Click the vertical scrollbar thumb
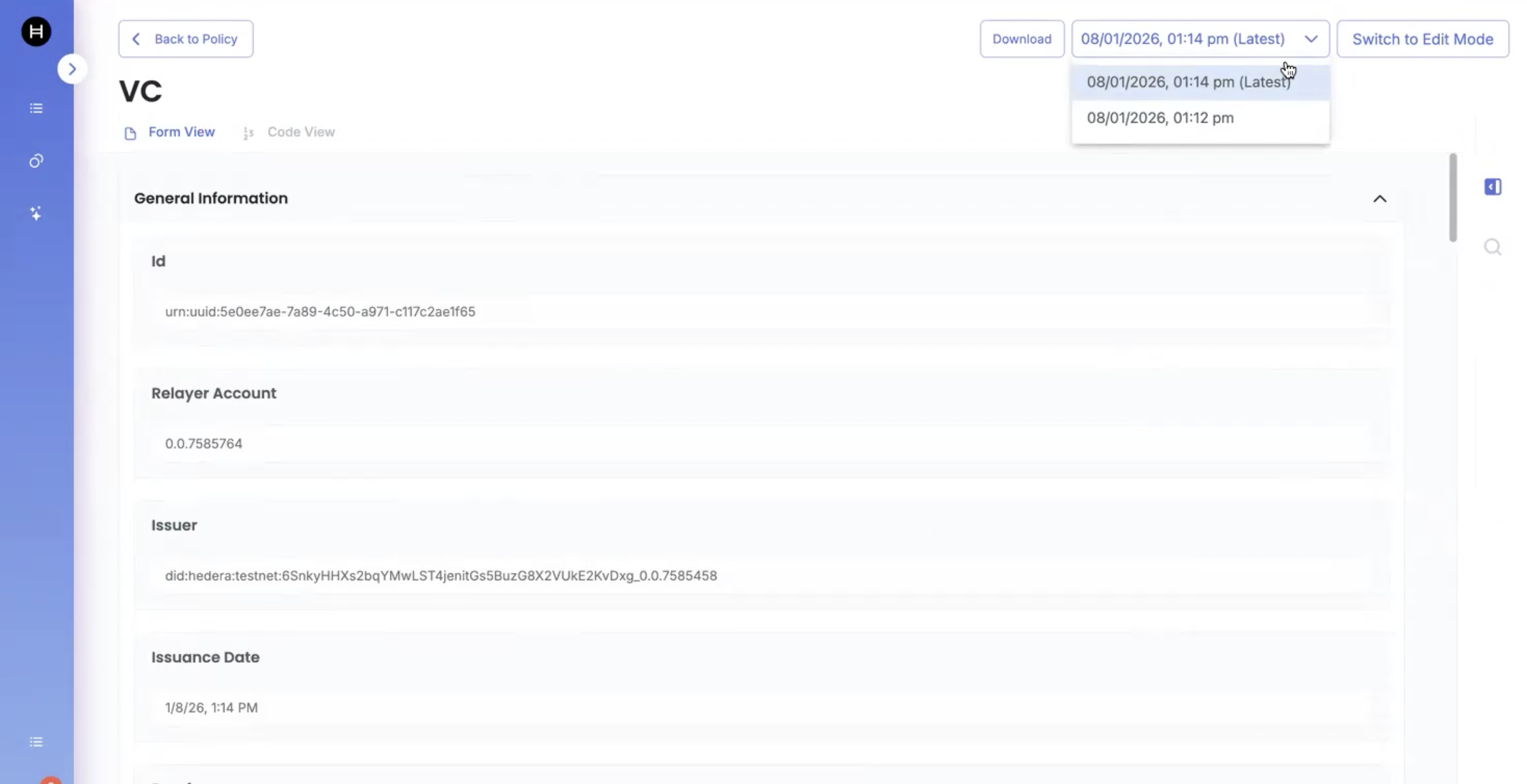Screen dimensions: 1527x784 [1452, 197]
